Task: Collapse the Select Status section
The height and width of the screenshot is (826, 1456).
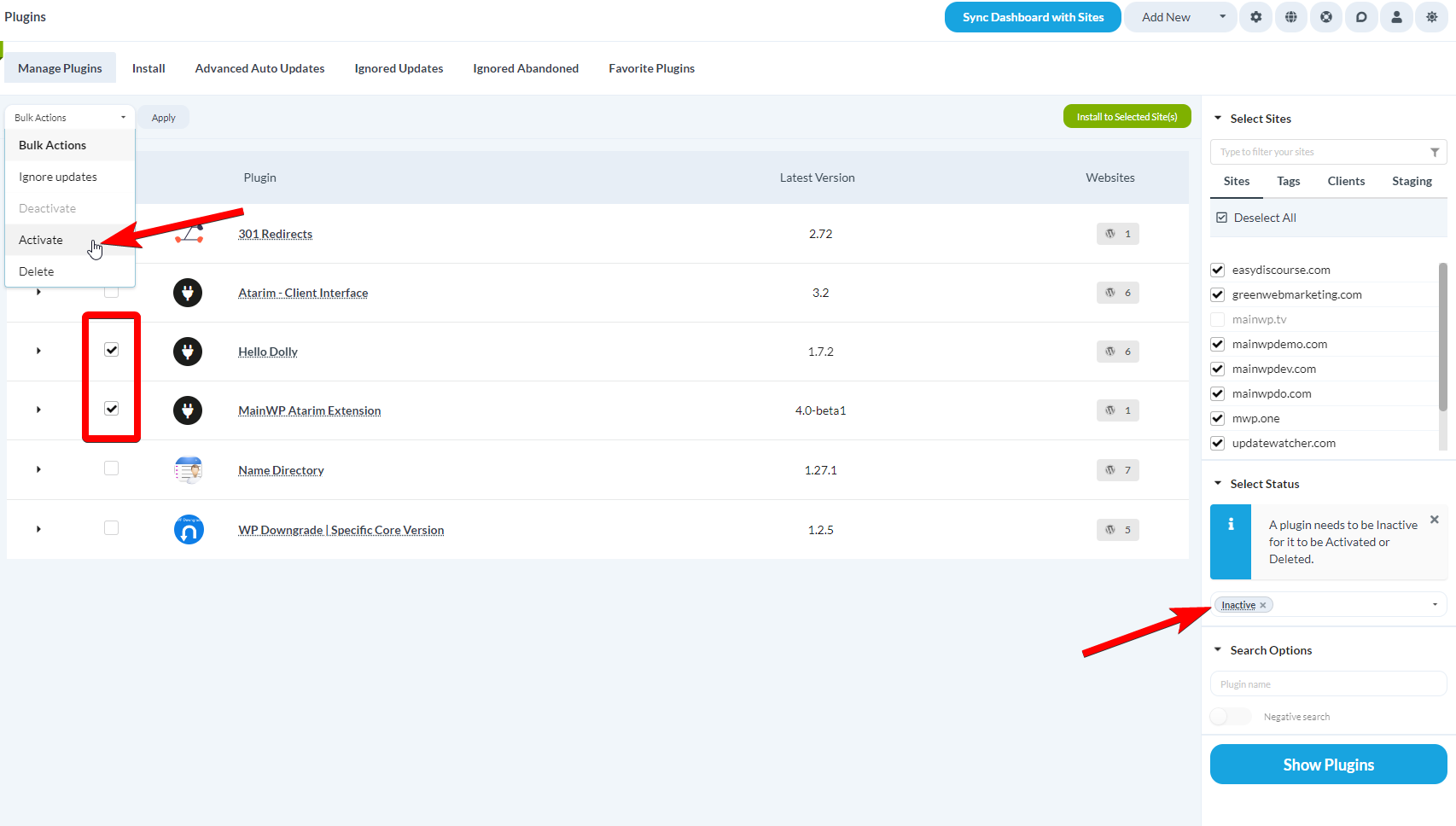Action: (x=1218, y=483)
